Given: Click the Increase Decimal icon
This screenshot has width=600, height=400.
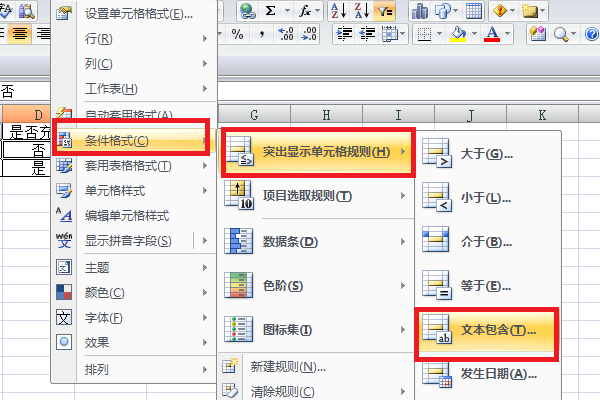Looking at the screenshot, I should (x=286, y=34).
